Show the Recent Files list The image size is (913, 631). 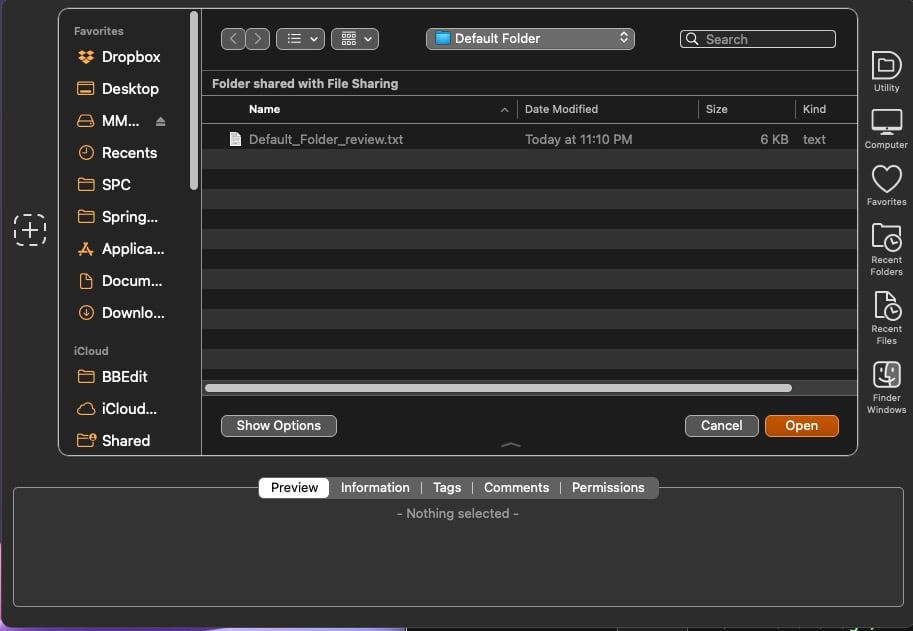[x=886, y=316]
